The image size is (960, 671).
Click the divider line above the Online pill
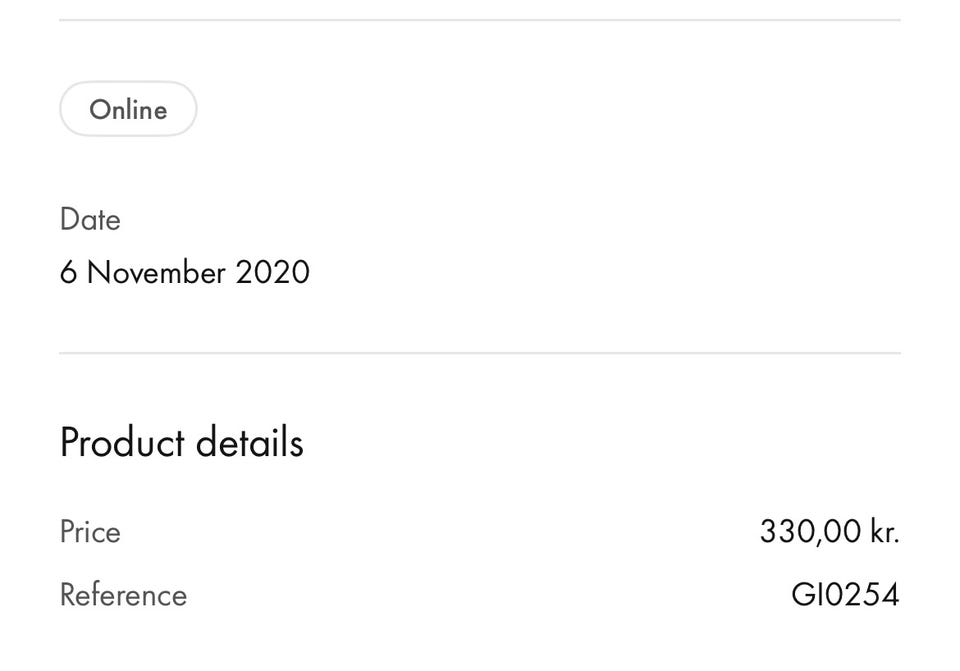coord(480,20)
